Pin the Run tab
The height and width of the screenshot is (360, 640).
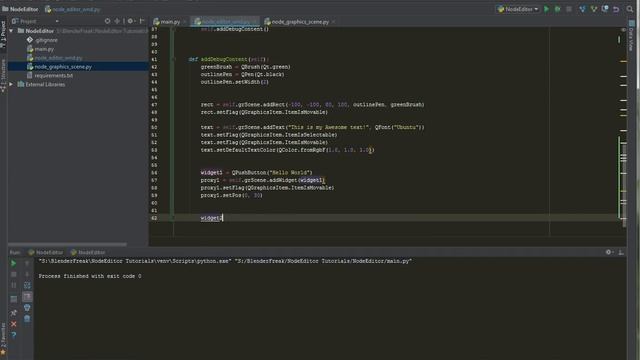[x=13, y=313]
